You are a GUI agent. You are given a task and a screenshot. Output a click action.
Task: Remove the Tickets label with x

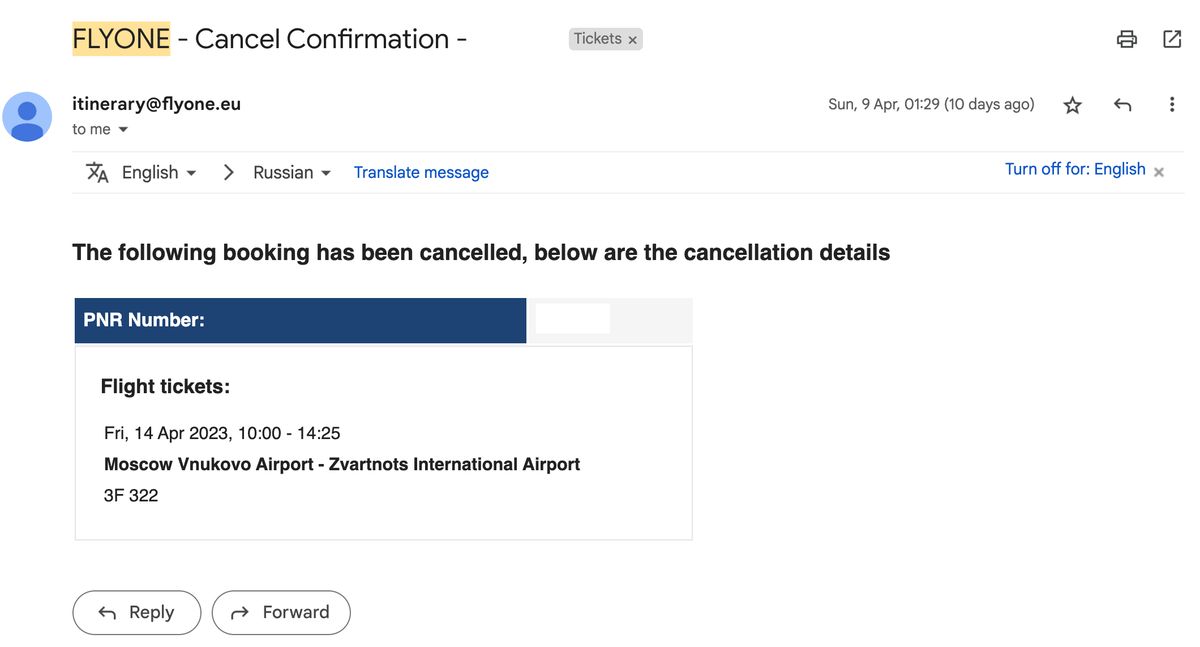coord(632,40)
